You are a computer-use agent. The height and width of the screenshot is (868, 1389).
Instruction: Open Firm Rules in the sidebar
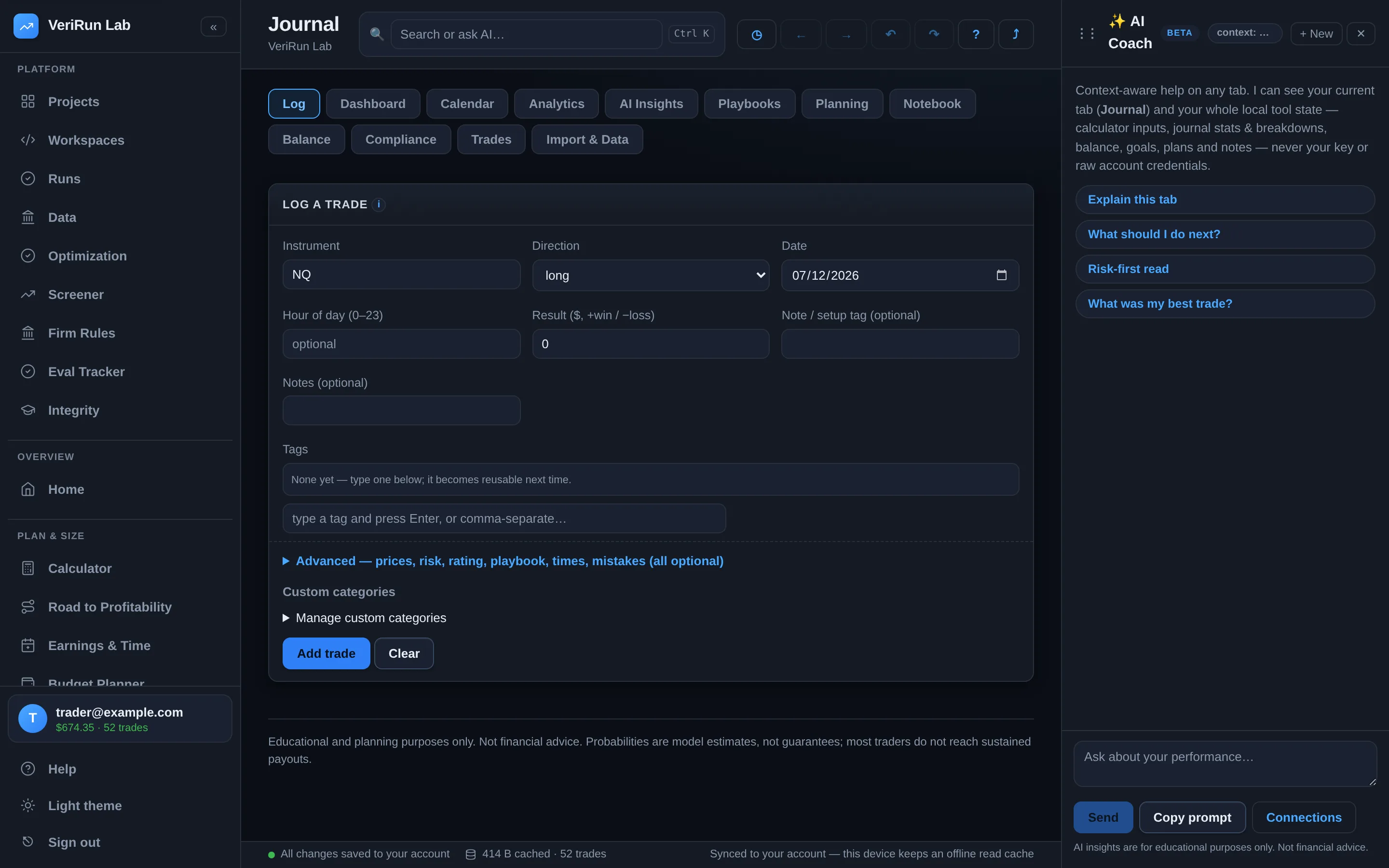[120, 333]
